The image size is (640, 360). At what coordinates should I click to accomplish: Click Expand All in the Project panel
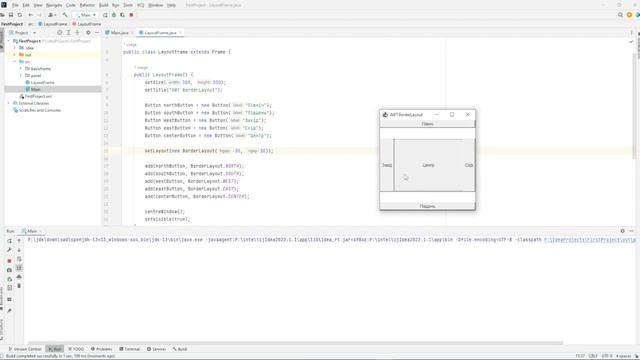[x=69, y=33]
